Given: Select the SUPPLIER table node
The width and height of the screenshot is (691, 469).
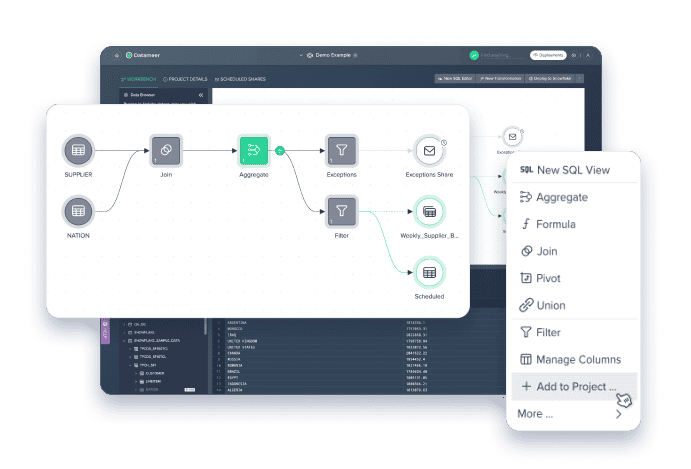Looking at the screenshot, I should tap(78, 150).
